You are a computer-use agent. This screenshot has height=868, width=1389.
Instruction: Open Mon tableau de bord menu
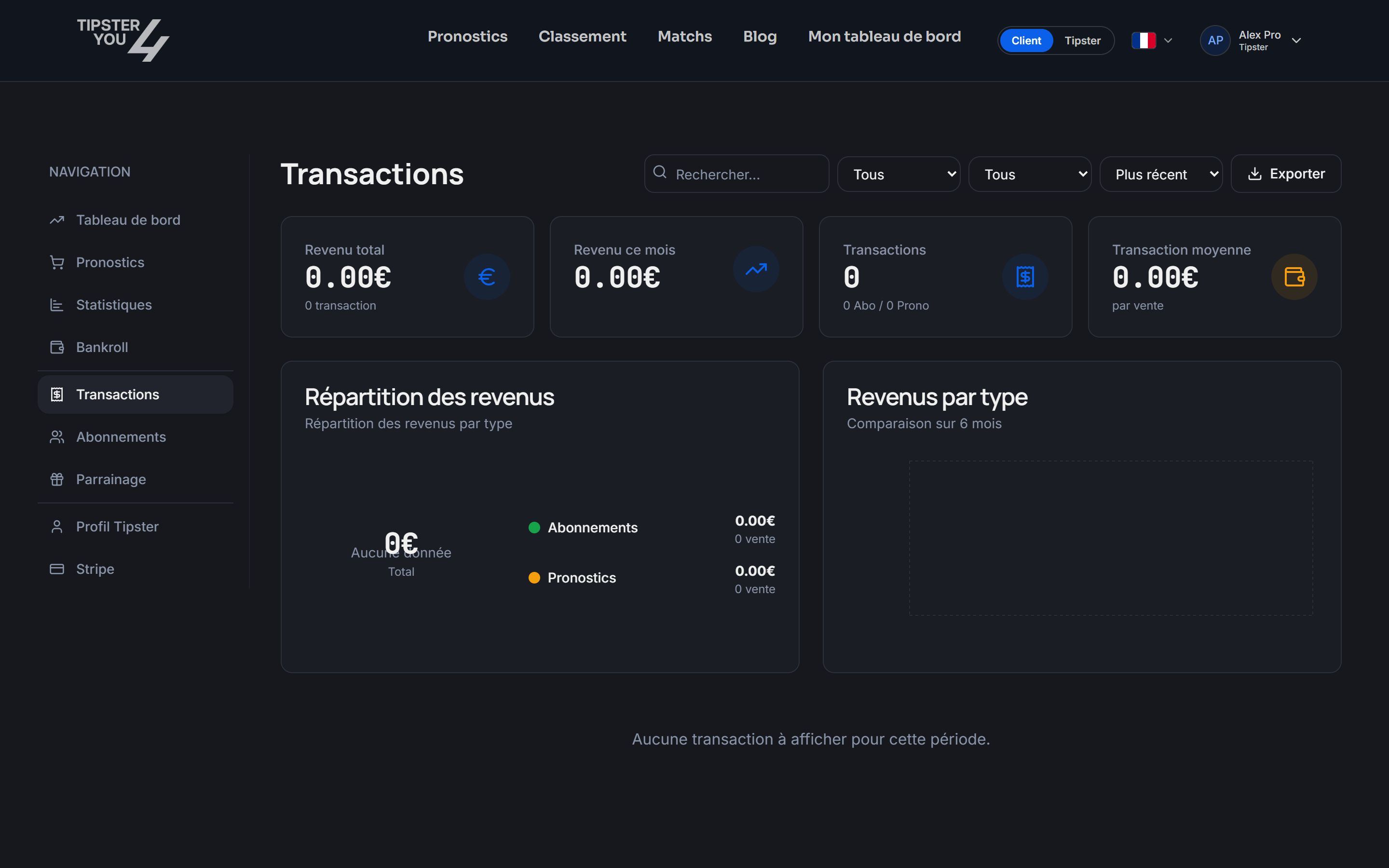pos(885,36)
